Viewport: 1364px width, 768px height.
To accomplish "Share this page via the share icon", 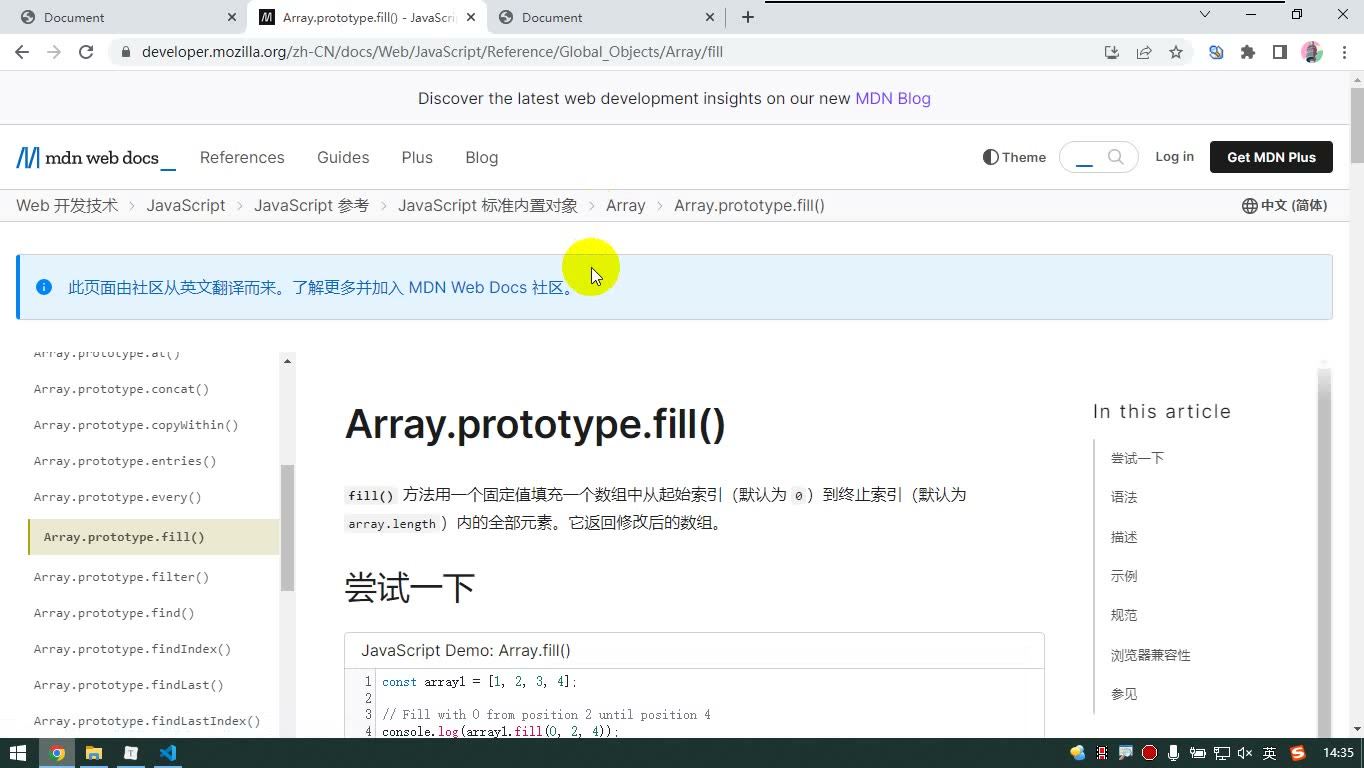I will [x=1144, y=52].
